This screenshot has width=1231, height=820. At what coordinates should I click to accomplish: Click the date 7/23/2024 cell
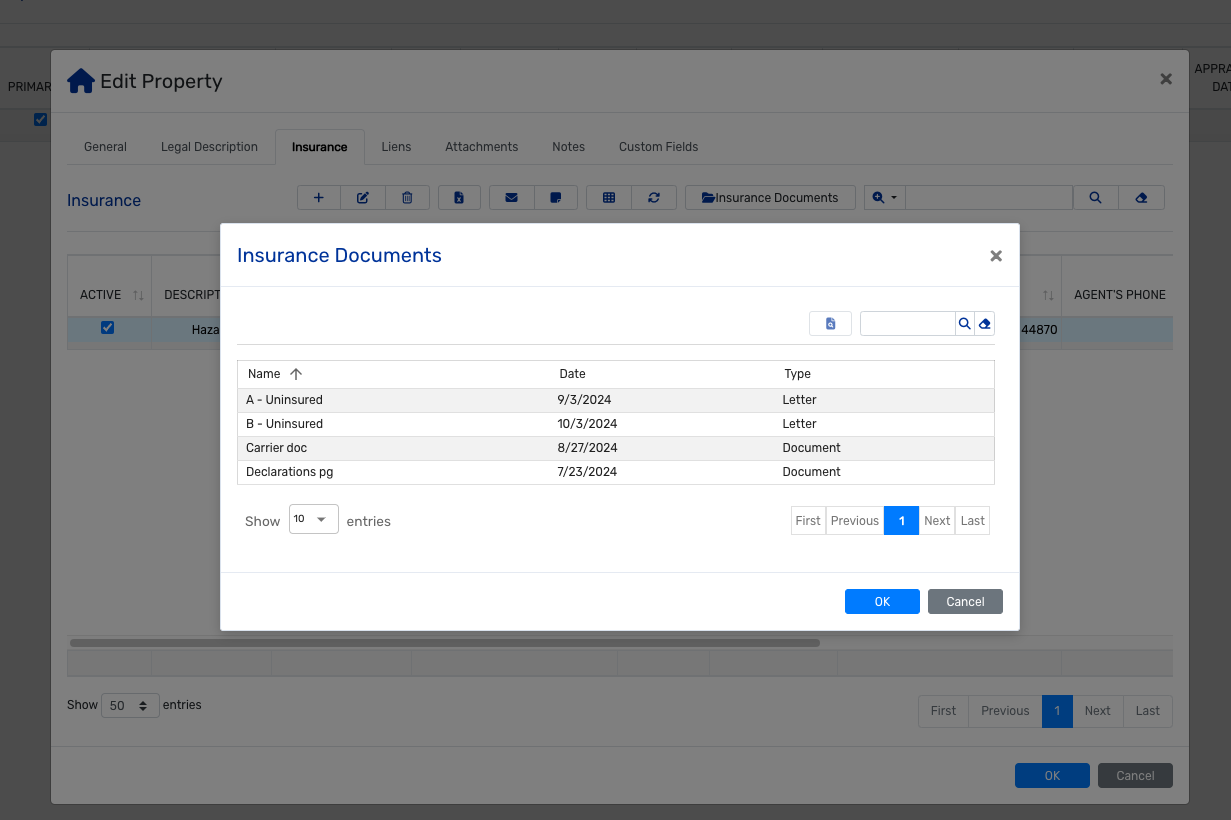(x=587, y=472)
